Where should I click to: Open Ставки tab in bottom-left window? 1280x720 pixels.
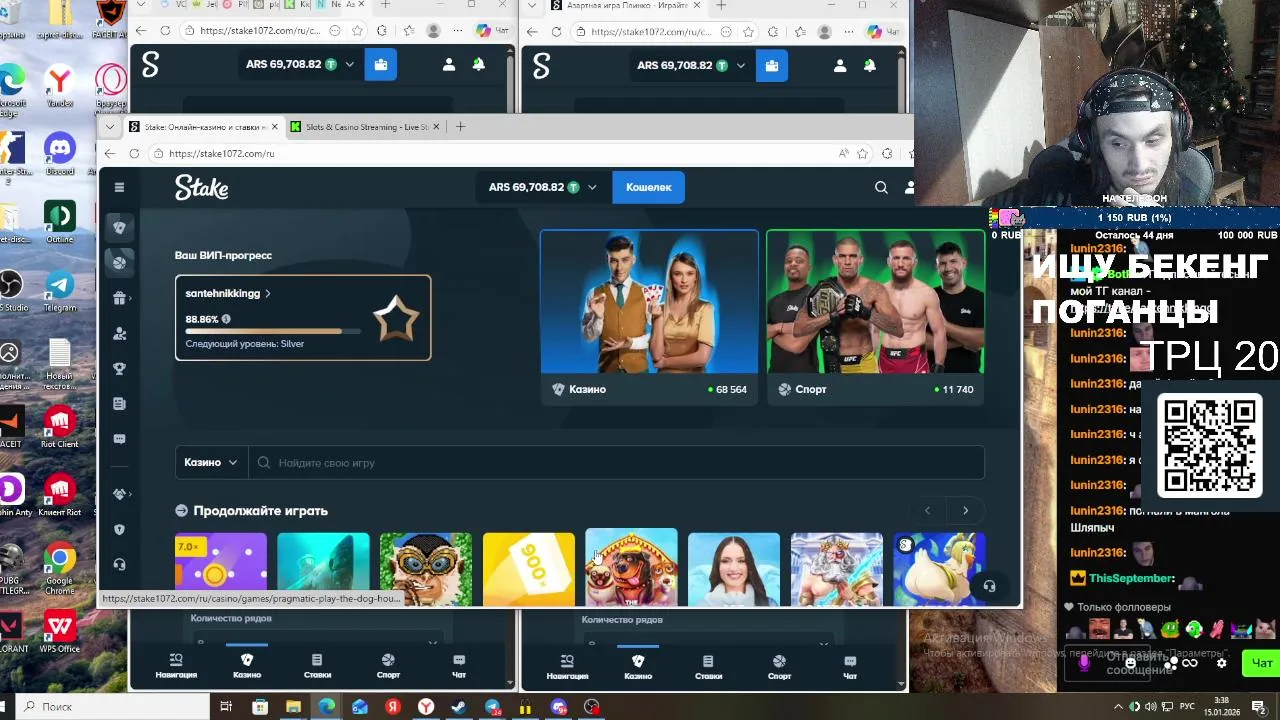pos(317,666)
